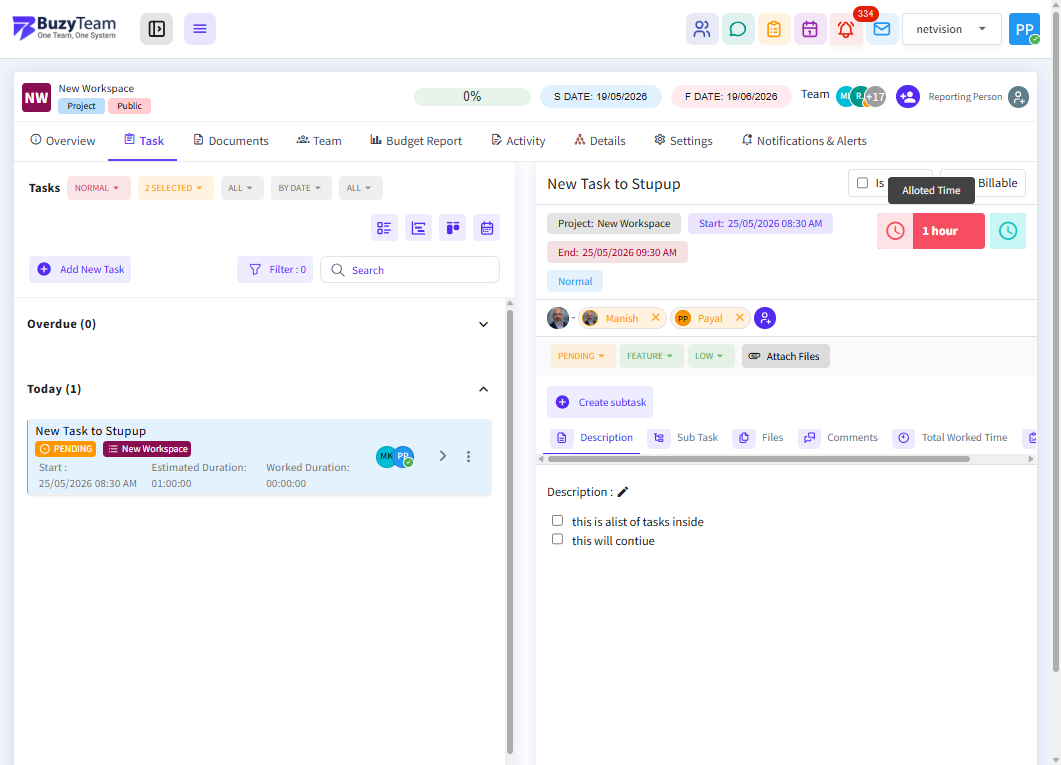Switch to the Sub Task tab
Viewport: 1061px width, 765px height.
pos(684,438)
